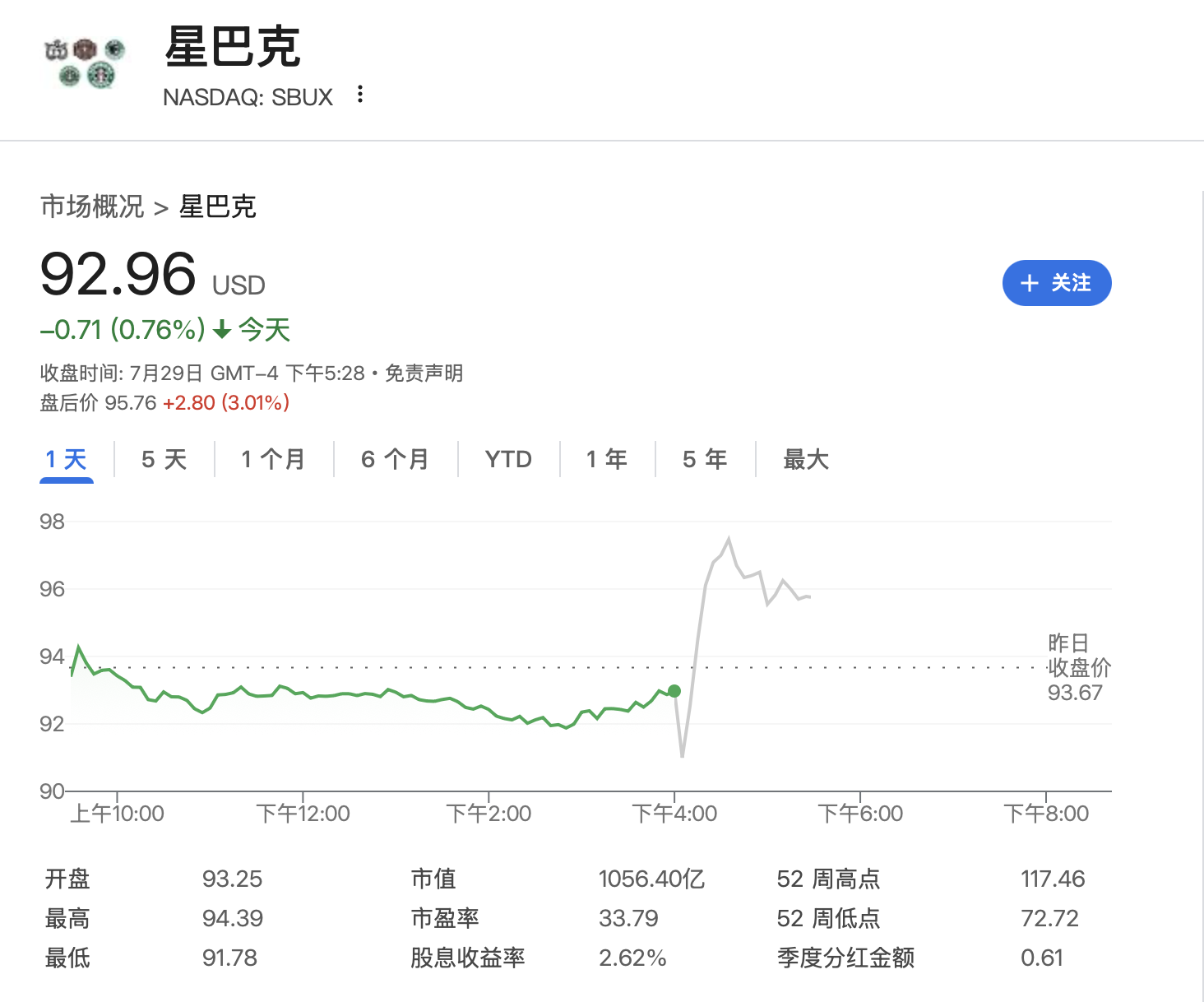
Task: Select the 1 天 chart range tab
Action: 67,459
